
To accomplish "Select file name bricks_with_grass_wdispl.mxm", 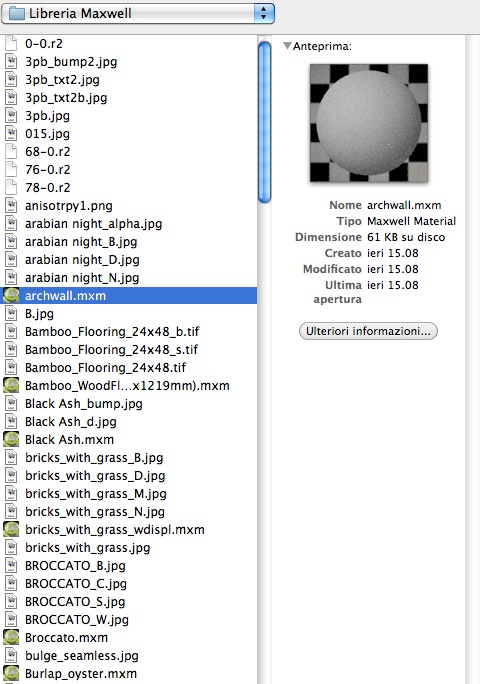I will [x=115, y=530].
